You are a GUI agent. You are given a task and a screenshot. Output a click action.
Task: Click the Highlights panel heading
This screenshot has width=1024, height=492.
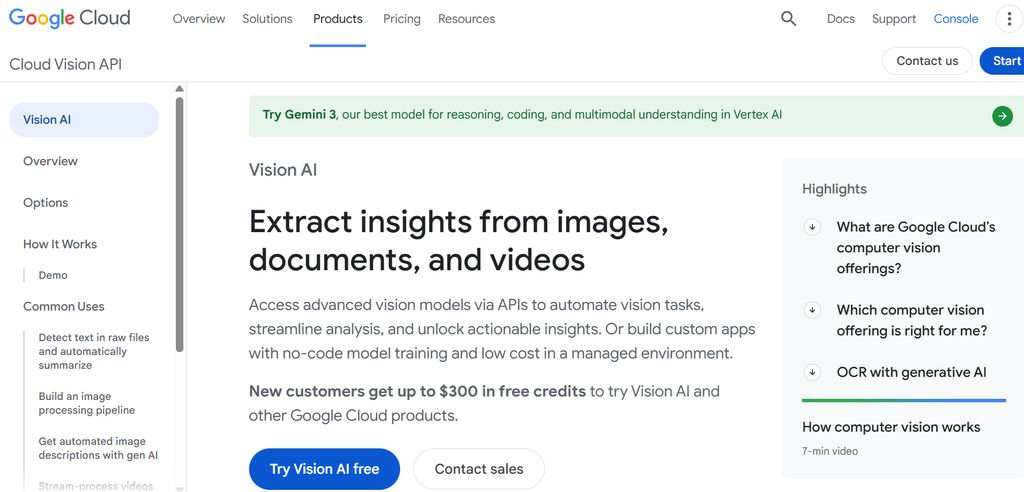coord(834,189)
